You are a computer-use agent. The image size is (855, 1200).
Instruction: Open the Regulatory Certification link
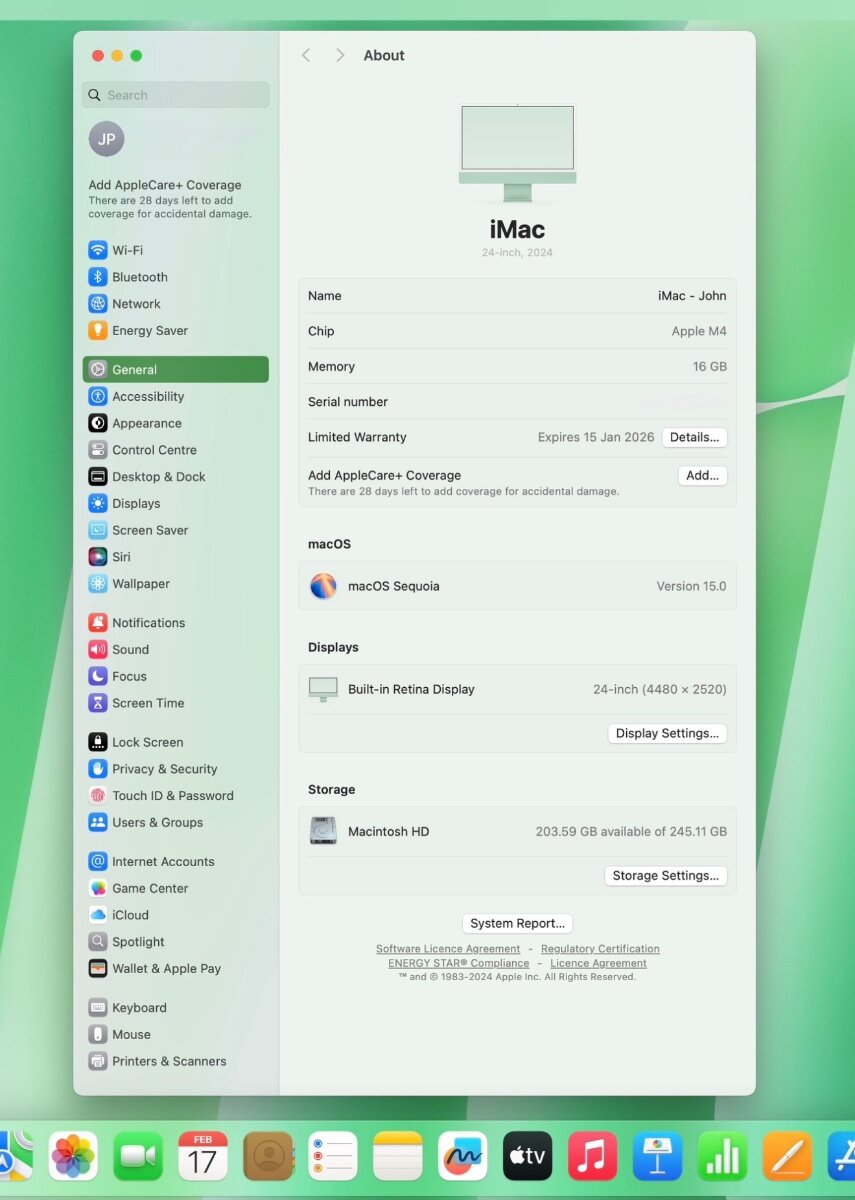(600, 949)
